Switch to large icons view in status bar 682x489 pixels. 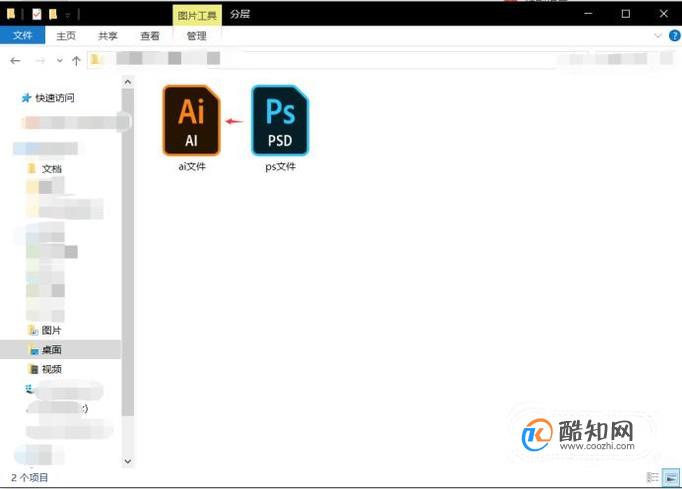pos(671,477)
